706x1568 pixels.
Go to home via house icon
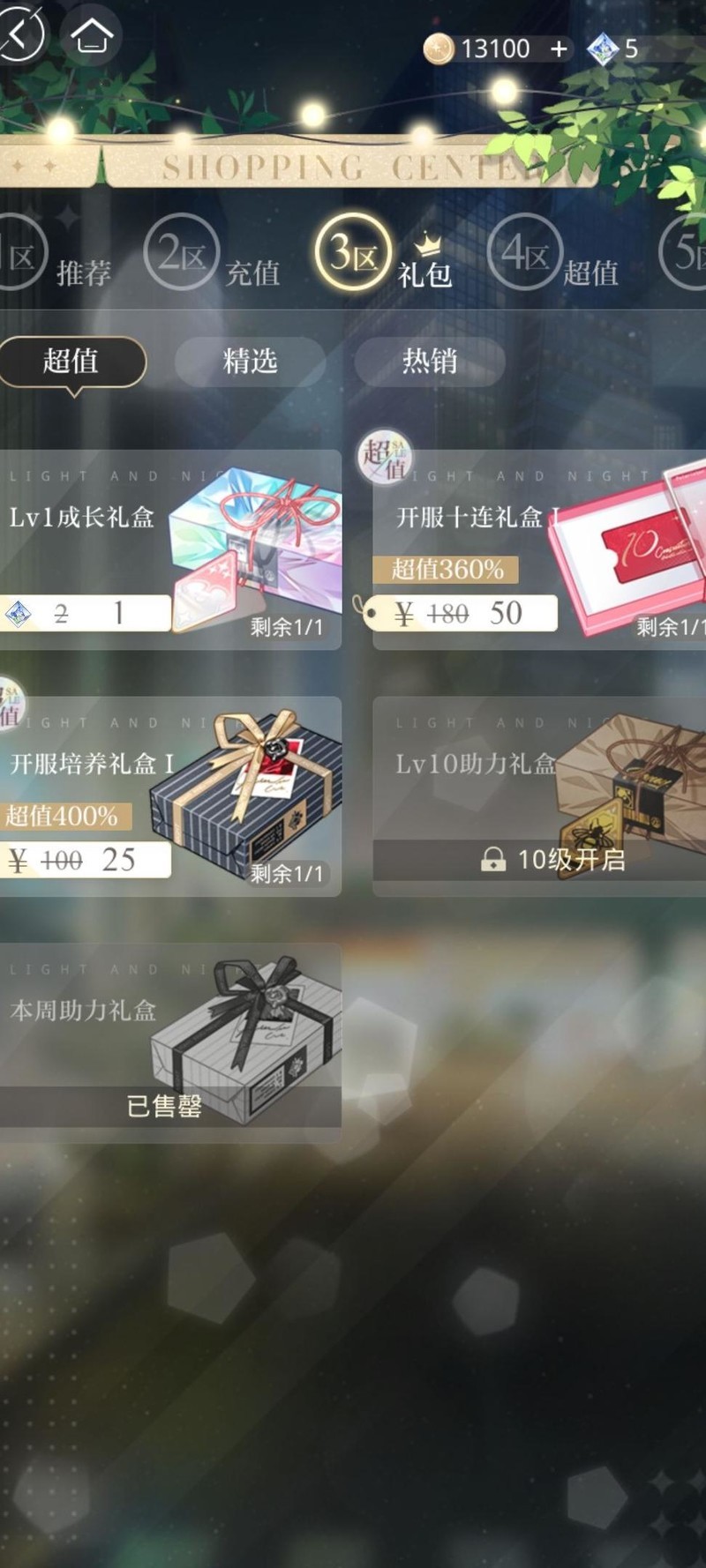point(92,36)
